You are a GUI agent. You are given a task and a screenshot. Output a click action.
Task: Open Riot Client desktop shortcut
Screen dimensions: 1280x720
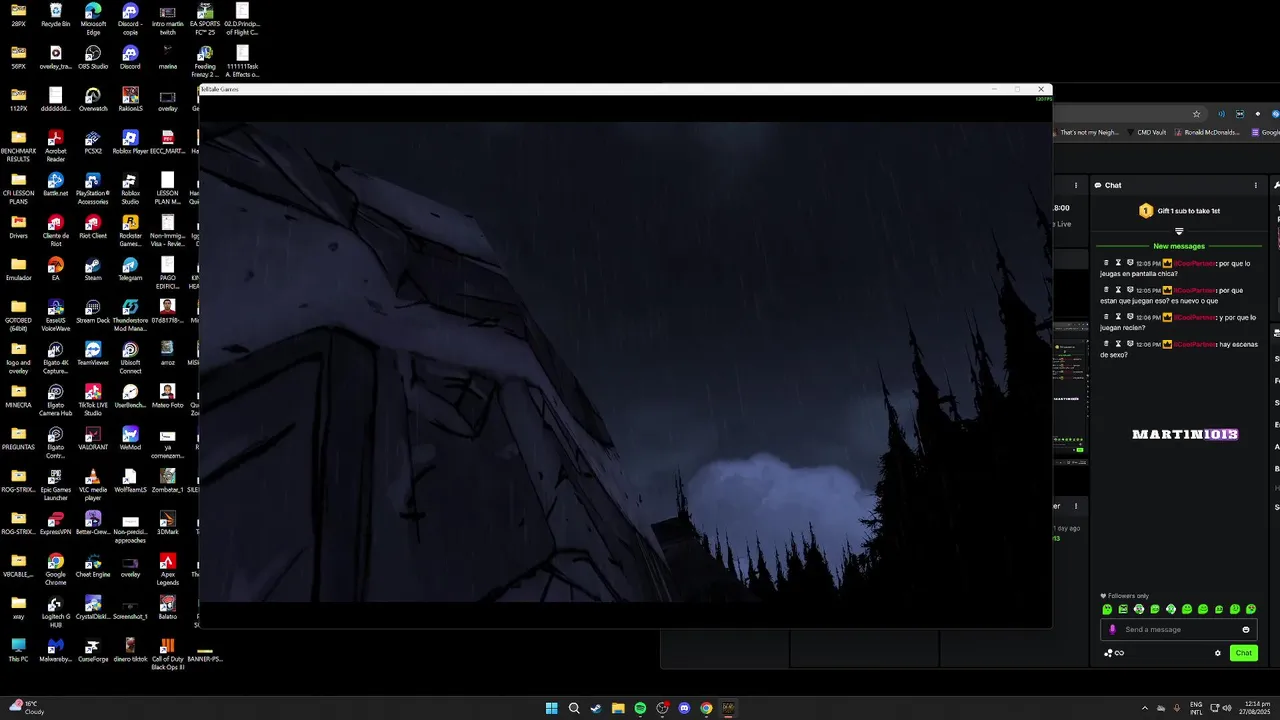93,226
